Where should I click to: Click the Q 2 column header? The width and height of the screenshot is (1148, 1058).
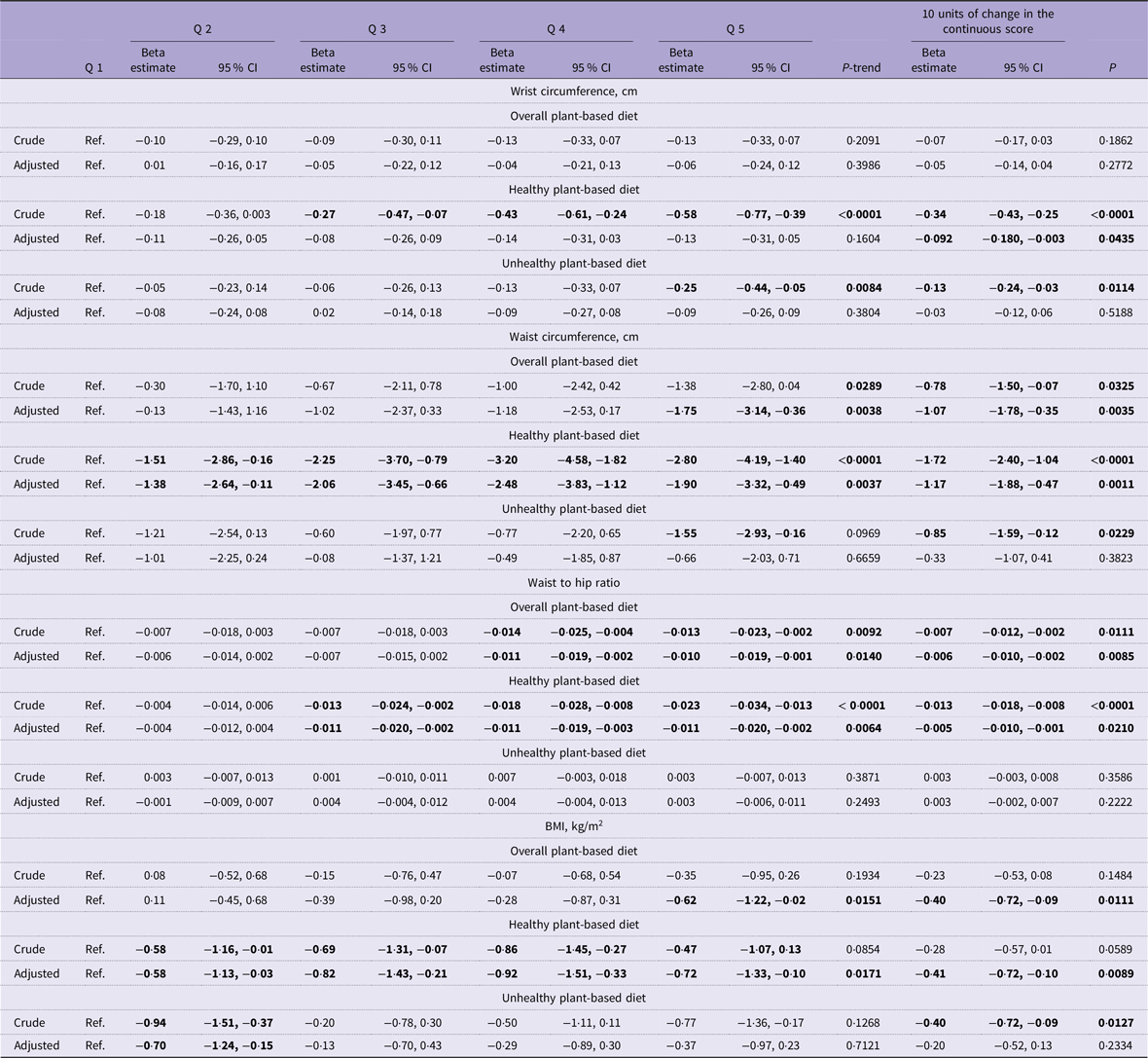click(202, 29)
